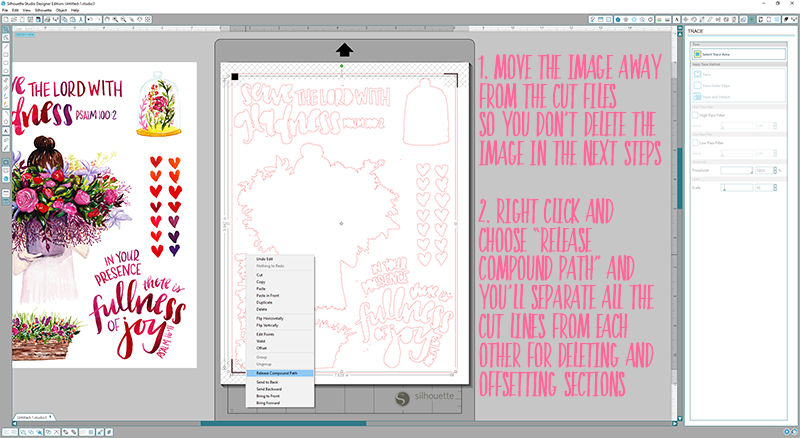The image size is (800, 438).
Task: Enable the Low Pass Filter checkbox
Action: [x=695, y=143]
